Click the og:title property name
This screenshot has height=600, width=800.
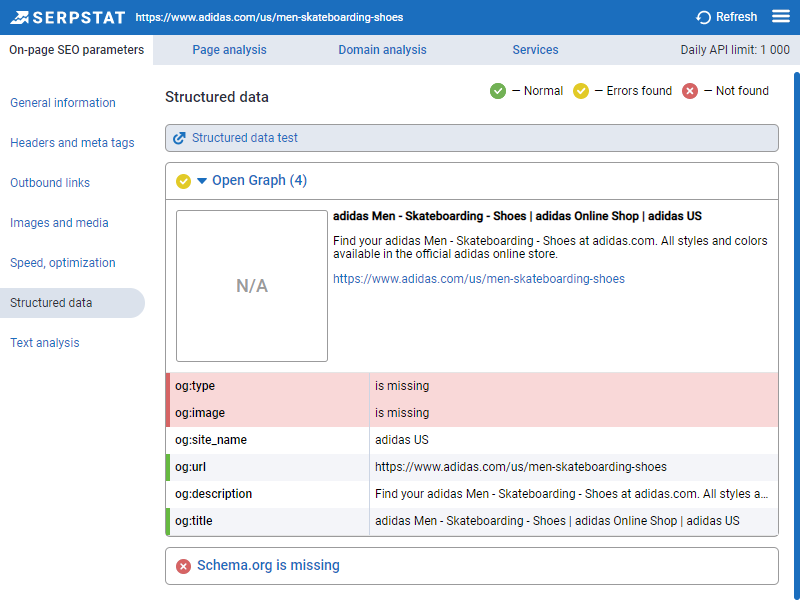[193, 521]
